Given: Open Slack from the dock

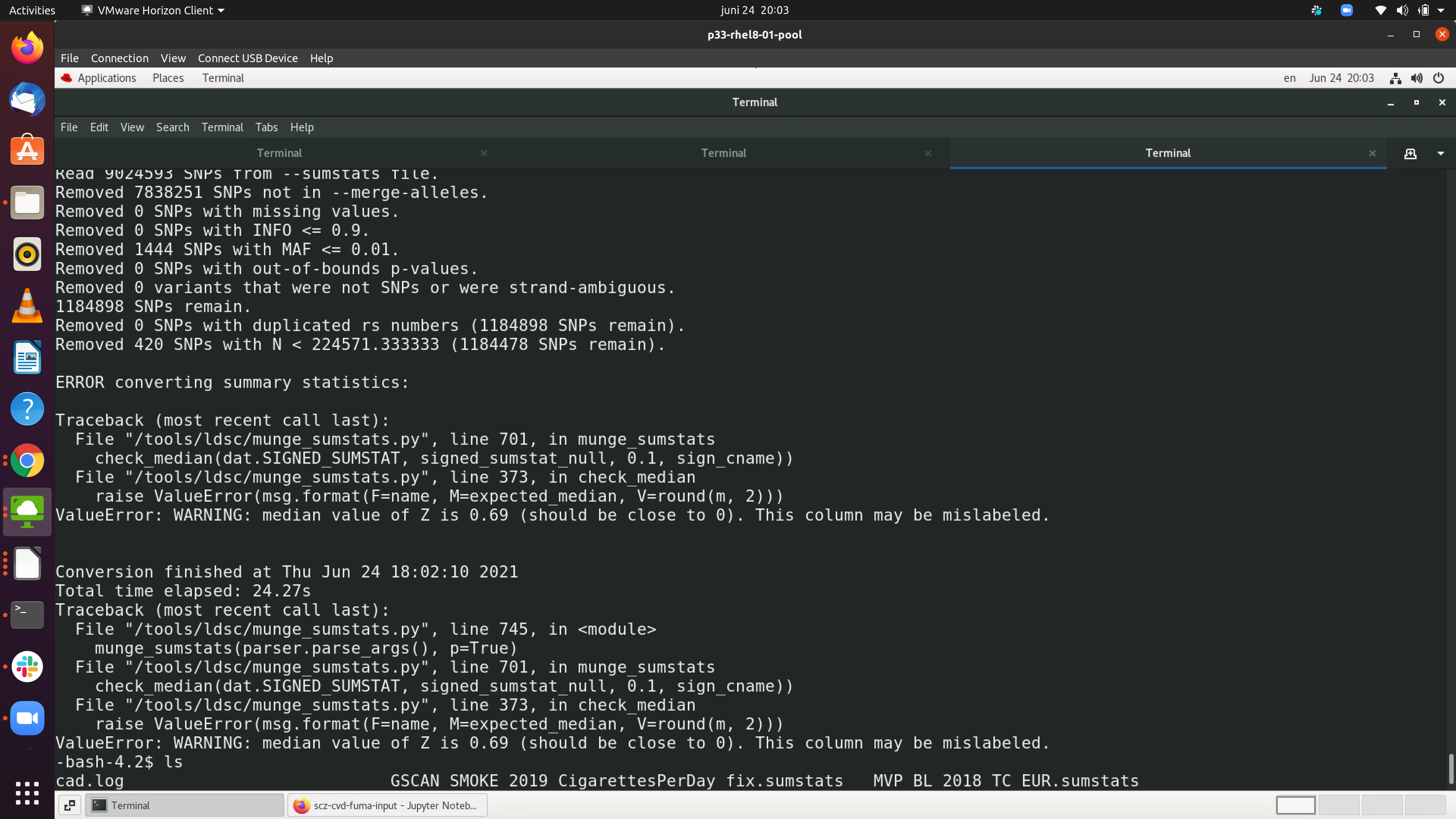Looking at the screenshot, I should click(x=27, y=667).
